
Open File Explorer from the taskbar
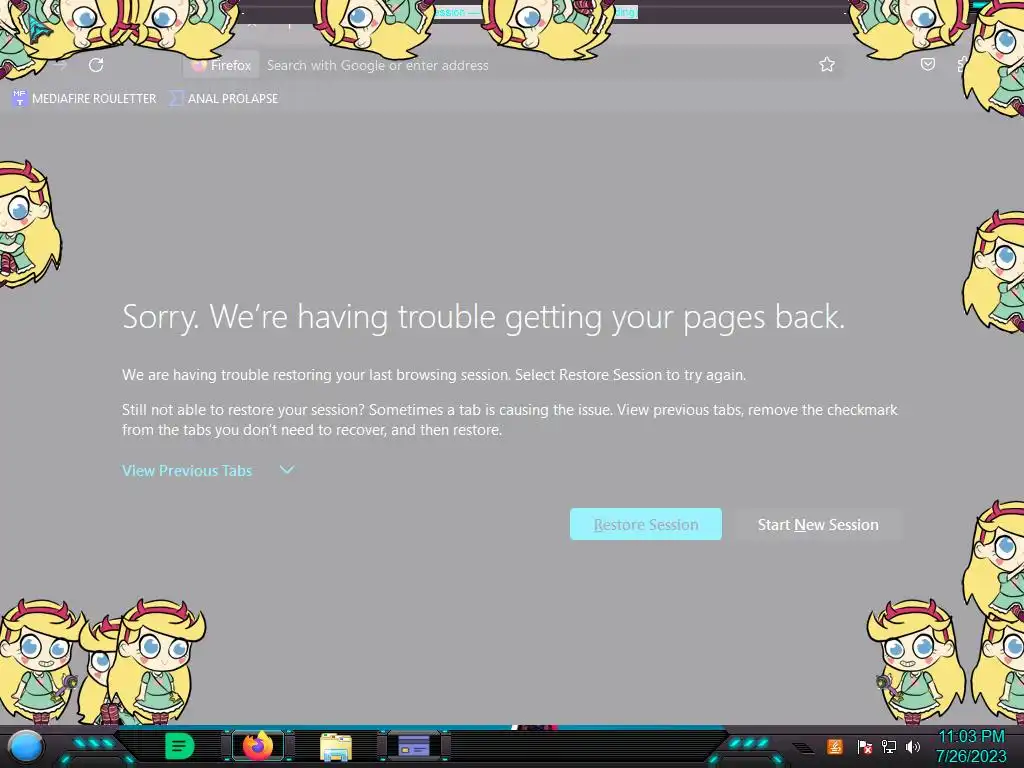tap(336, 746)
